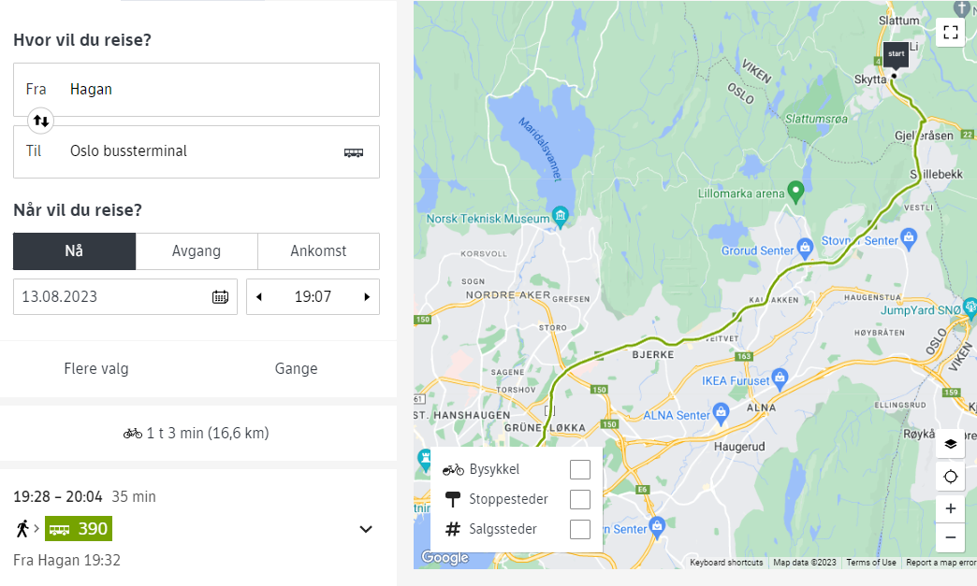Click the my-location target icon on the map
Viewport: 977px width, 586px height.
pos(950,475)
